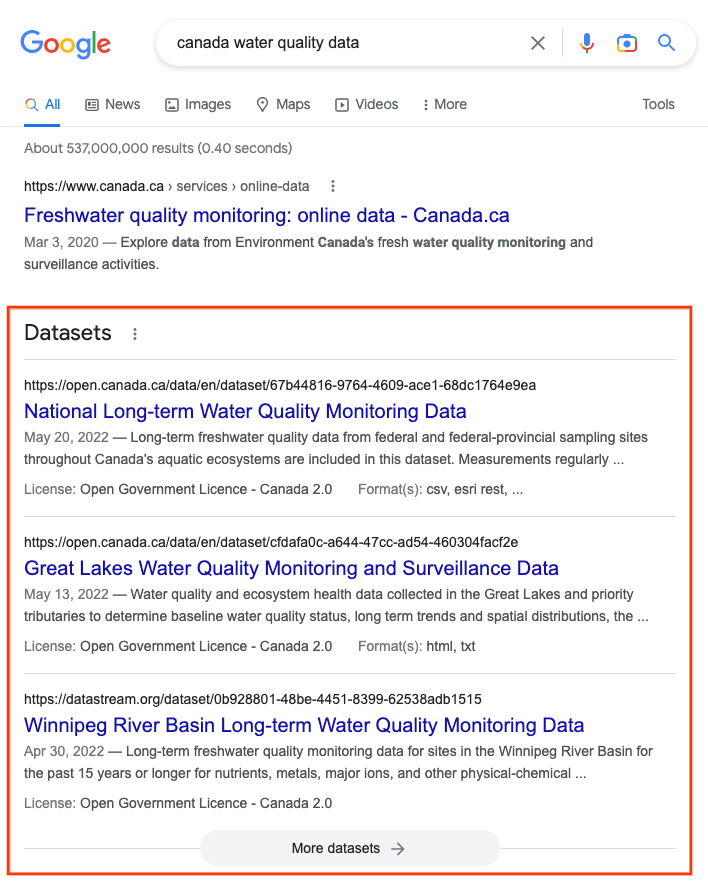Click the arrow in More datasets
The height and width of the screenshot is (881, 708).
(x=398, y=848)
